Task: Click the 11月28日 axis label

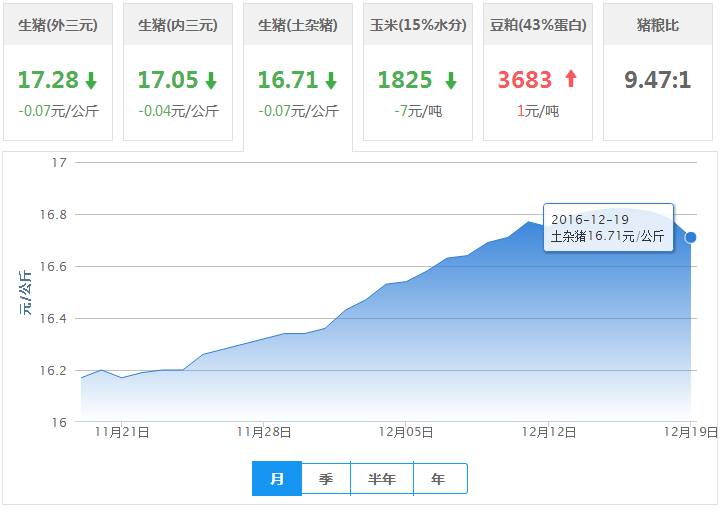Action: point(264,433)
